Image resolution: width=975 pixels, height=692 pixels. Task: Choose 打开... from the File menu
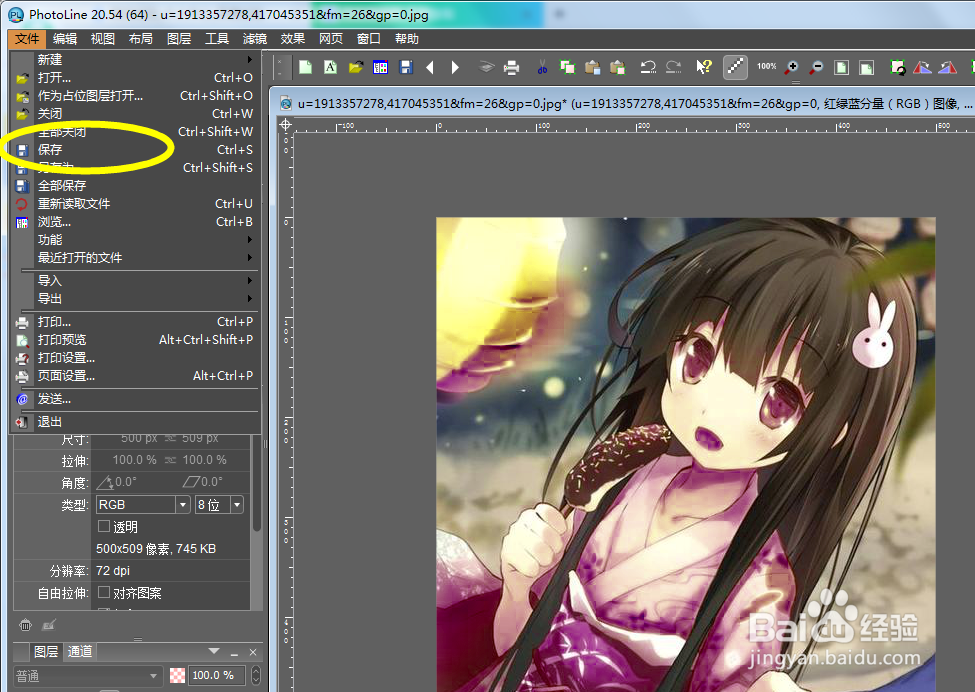pos(135,78)
